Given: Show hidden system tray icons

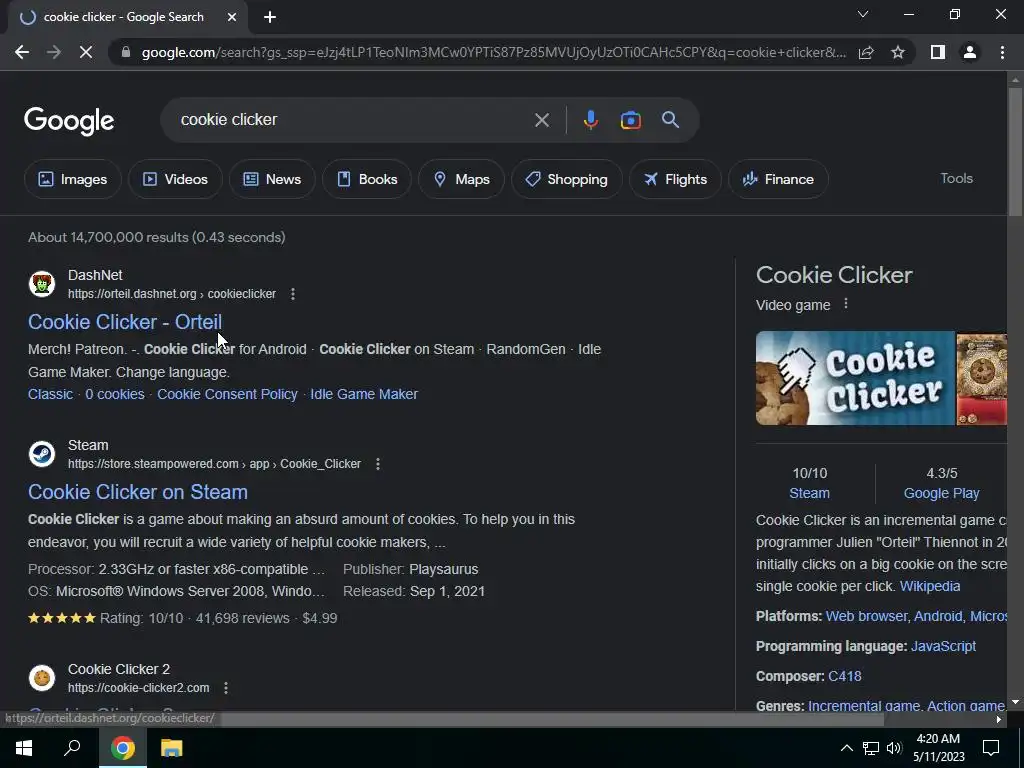Looking at the screenshot, I should (x=846, y=748).
